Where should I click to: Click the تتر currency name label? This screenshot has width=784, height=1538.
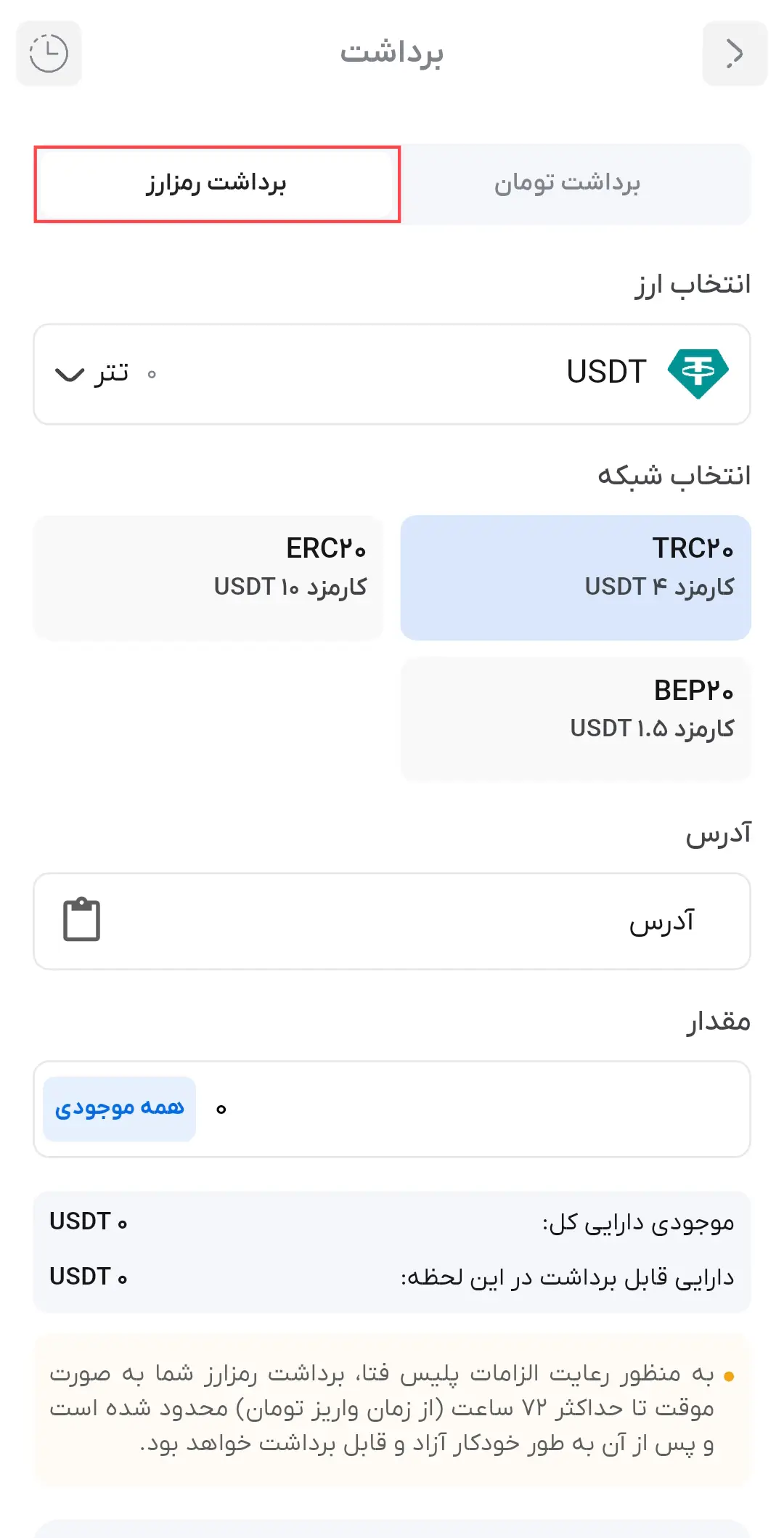click(111, 373)
